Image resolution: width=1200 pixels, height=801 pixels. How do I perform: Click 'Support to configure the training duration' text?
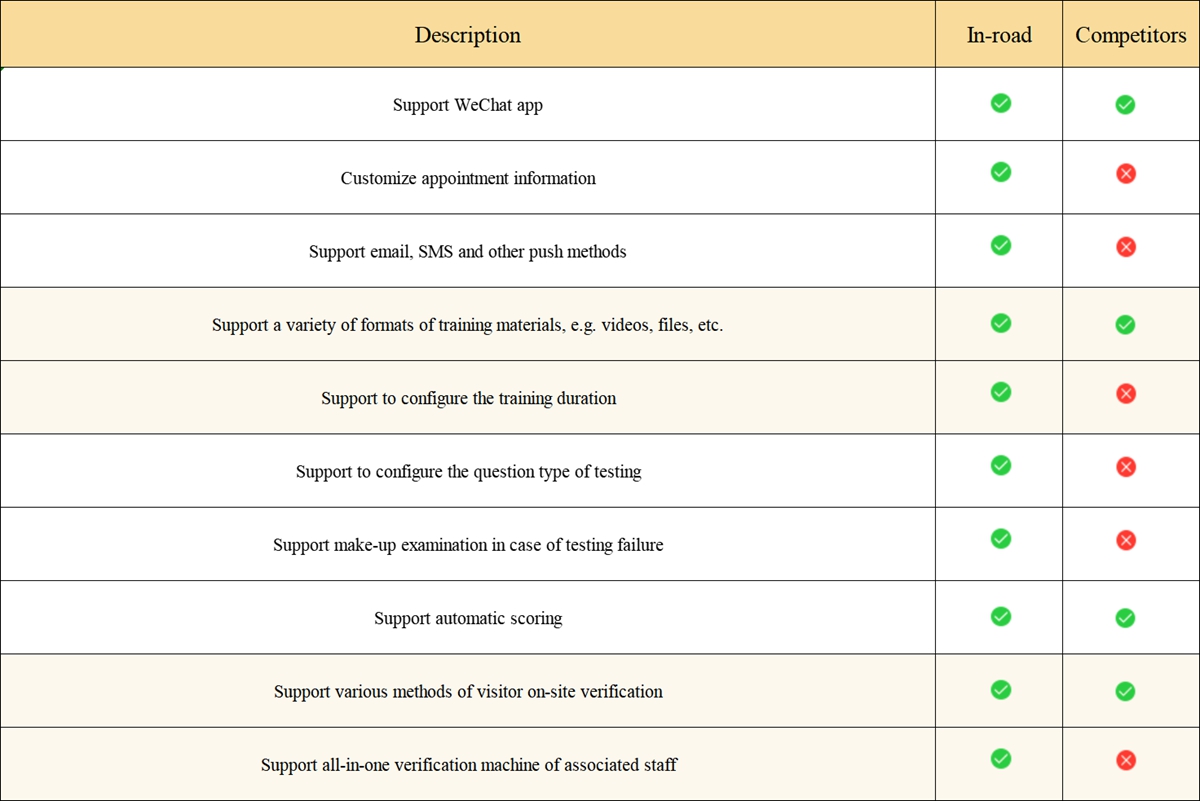tap(468, 398)
